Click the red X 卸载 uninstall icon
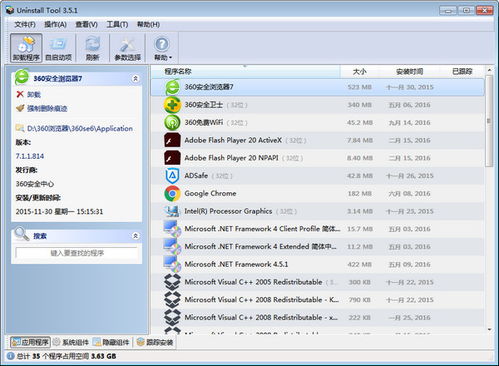Screen dimensions: 499x366 click(20, 94)
